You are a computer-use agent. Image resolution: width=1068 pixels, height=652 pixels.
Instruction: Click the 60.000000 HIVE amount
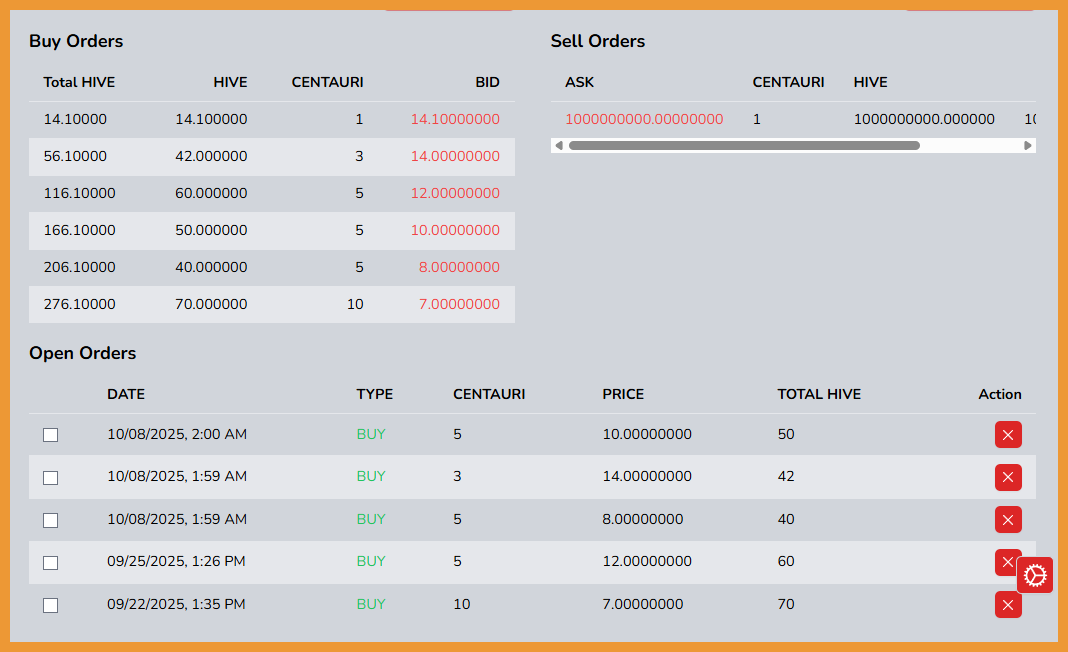click(211, 193)
